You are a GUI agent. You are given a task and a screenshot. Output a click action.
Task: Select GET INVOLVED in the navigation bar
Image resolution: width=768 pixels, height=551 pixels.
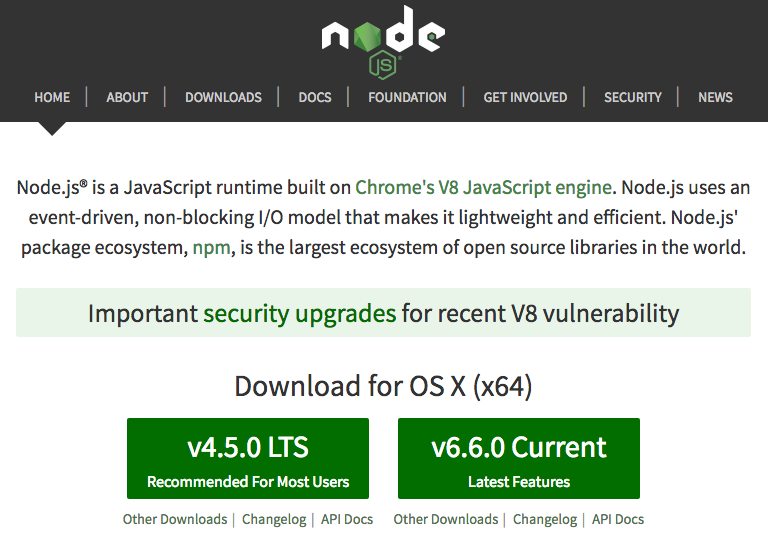pyautogui.click(x=525, y=97)
